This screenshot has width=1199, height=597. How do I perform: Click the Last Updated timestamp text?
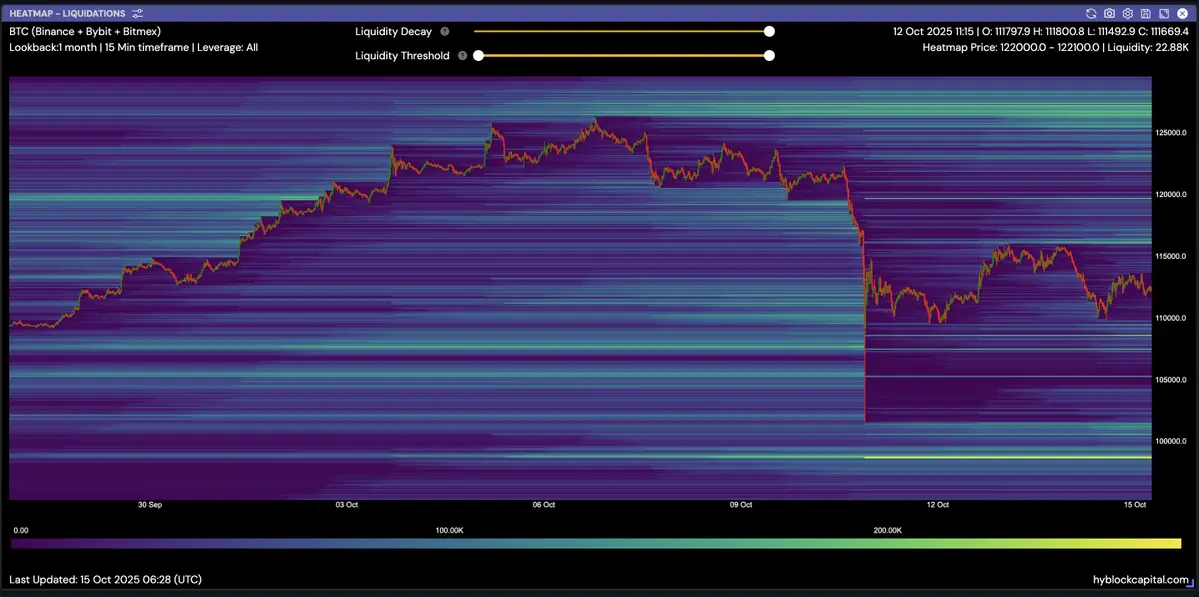pos(106,580)
